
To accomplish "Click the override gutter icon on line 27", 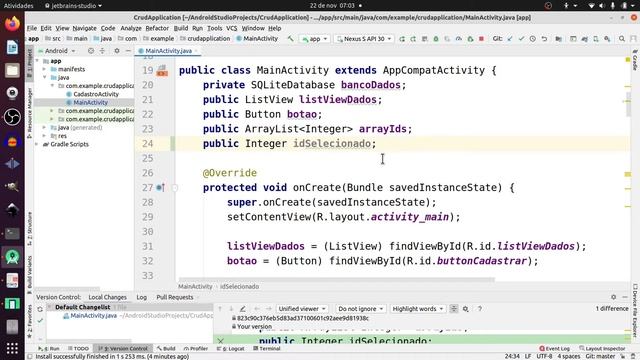I will (x=160, y=188).
